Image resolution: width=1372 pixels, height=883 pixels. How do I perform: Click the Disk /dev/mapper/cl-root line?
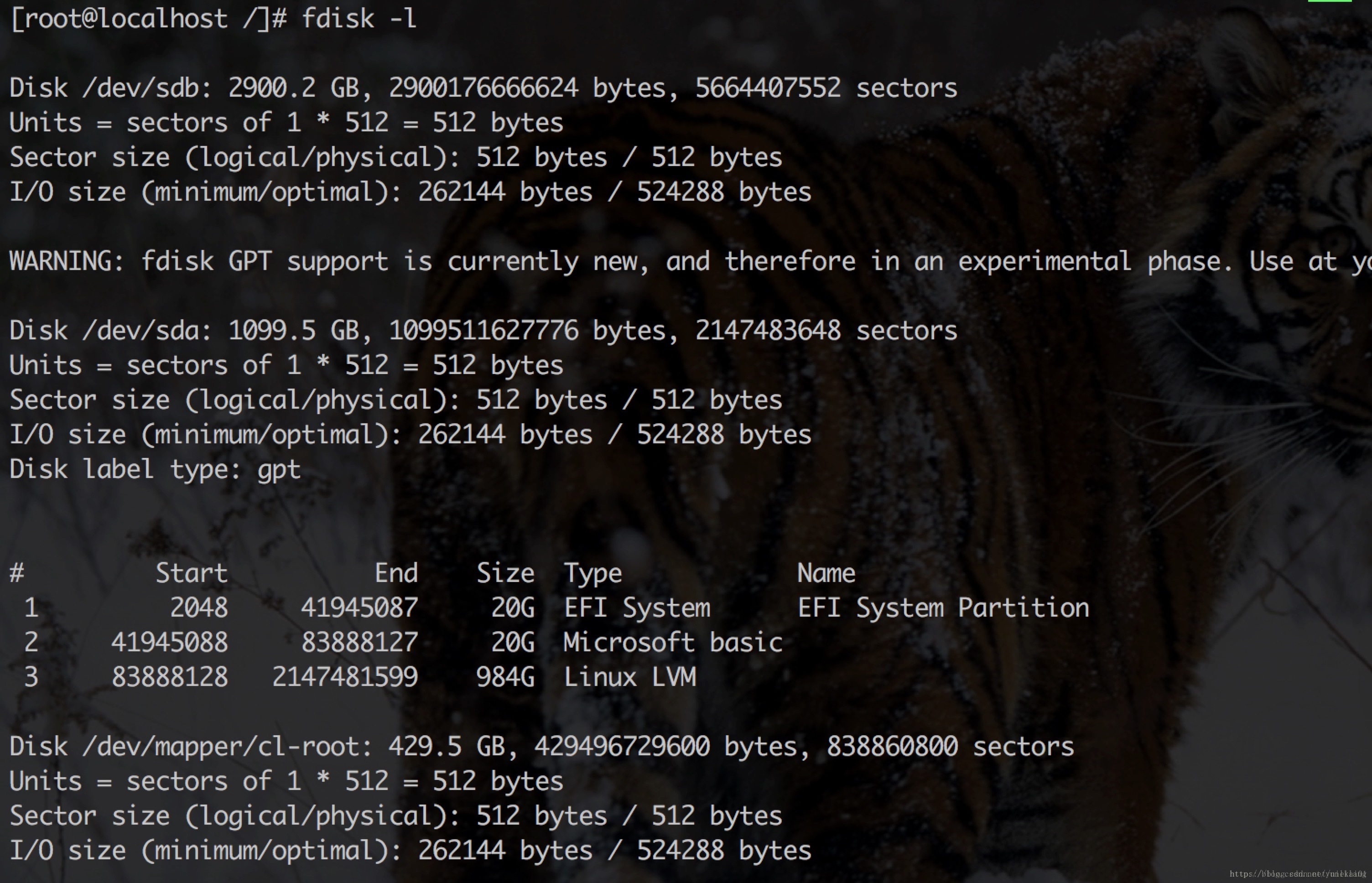click(x=542, y=747)
